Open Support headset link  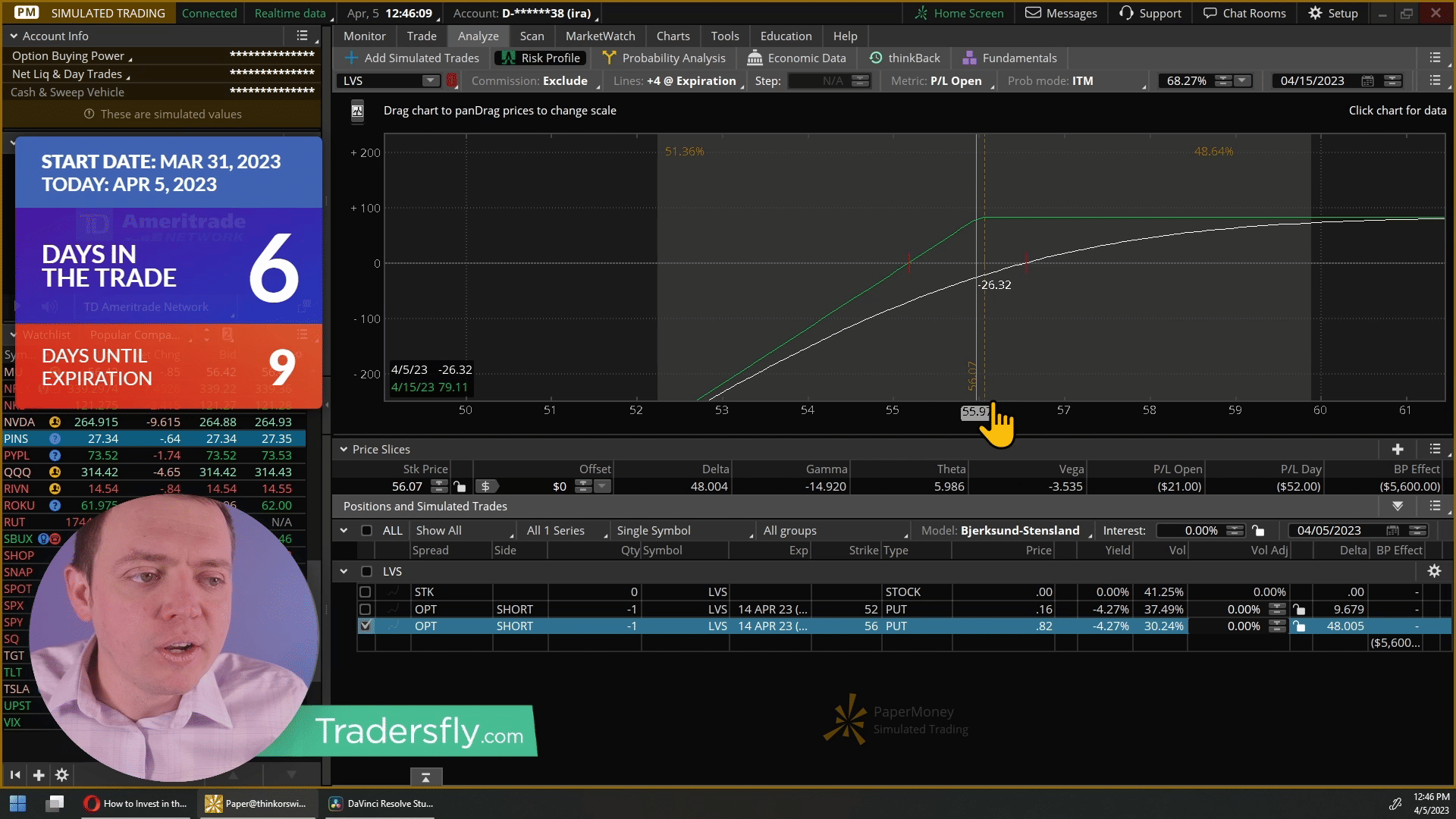(1150, 13)
